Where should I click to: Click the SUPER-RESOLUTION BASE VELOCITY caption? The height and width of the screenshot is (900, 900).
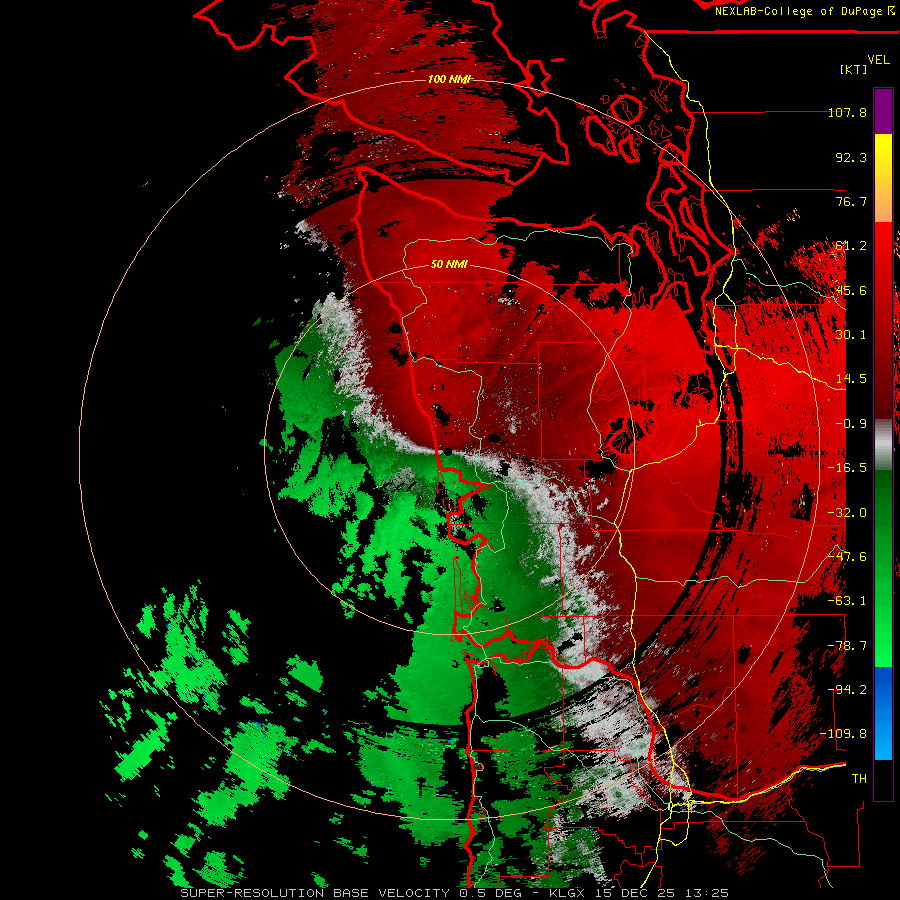coord(315,893)
